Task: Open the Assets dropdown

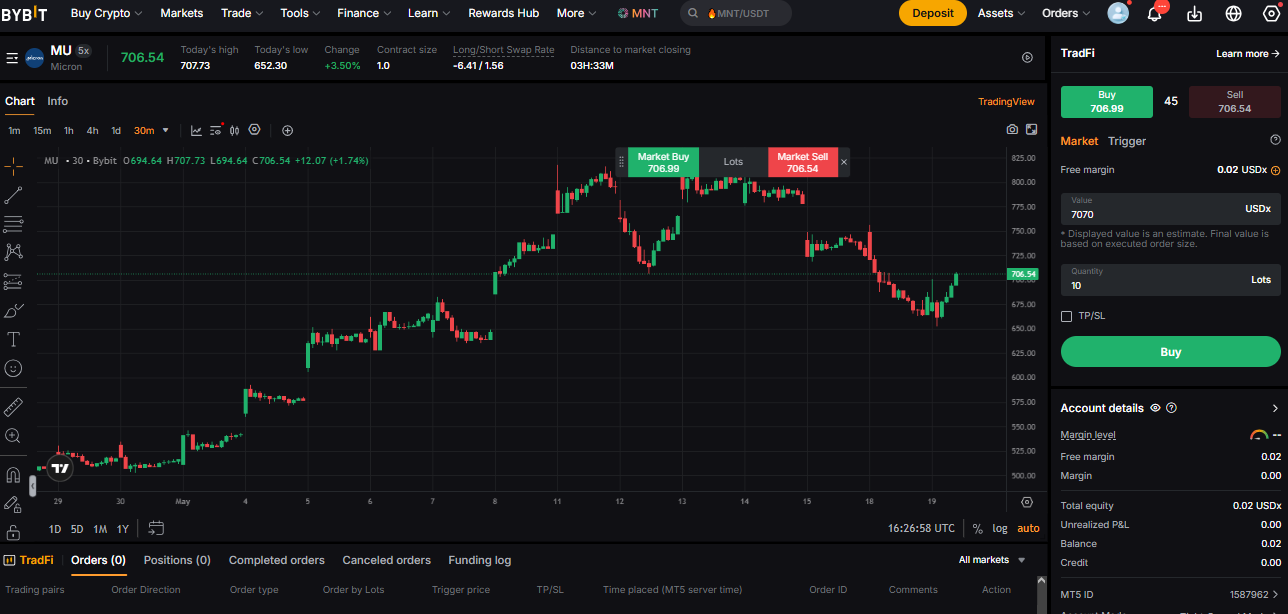Action: coord(1002,13)
